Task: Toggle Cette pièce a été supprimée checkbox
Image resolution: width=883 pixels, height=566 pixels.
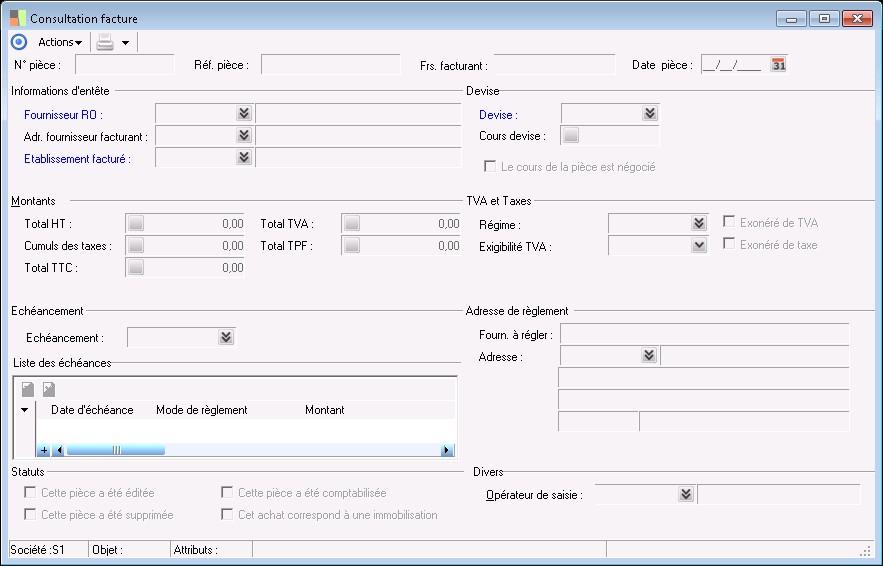Action: (x=30, y=514)
